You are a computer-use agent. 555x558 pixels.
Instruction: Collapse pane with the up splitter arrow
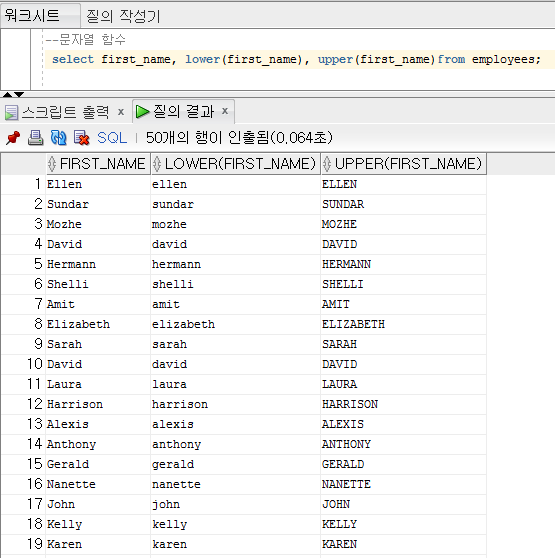(7, 94)
